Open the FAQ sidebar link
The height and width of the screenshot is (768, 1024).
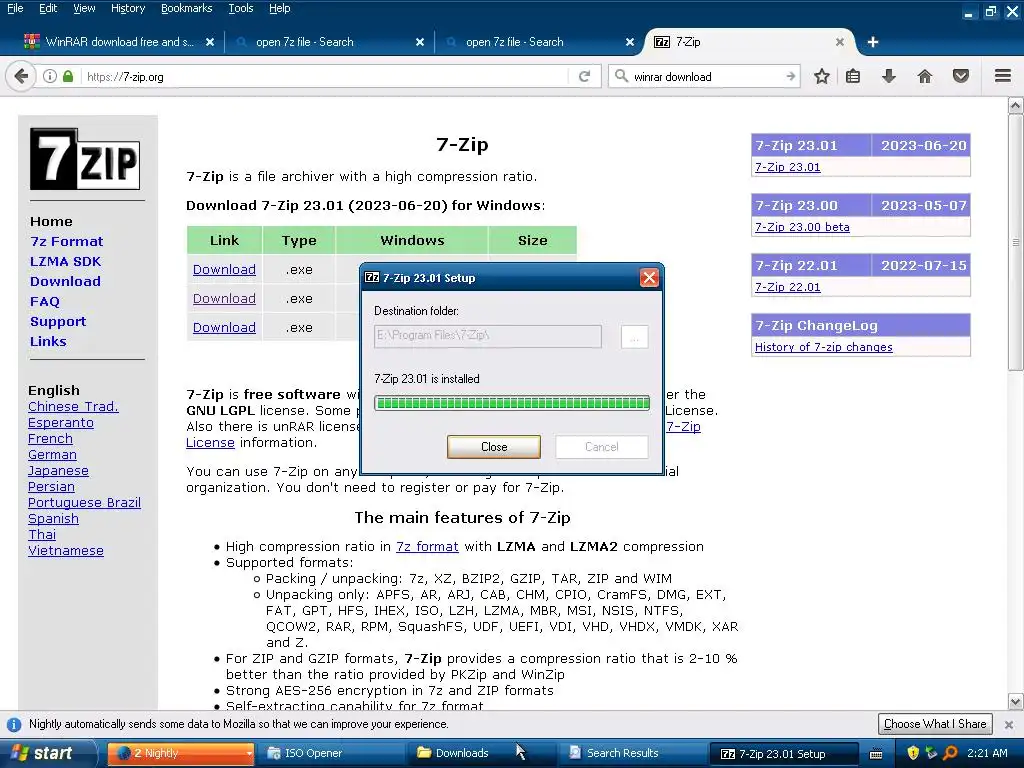44,302
